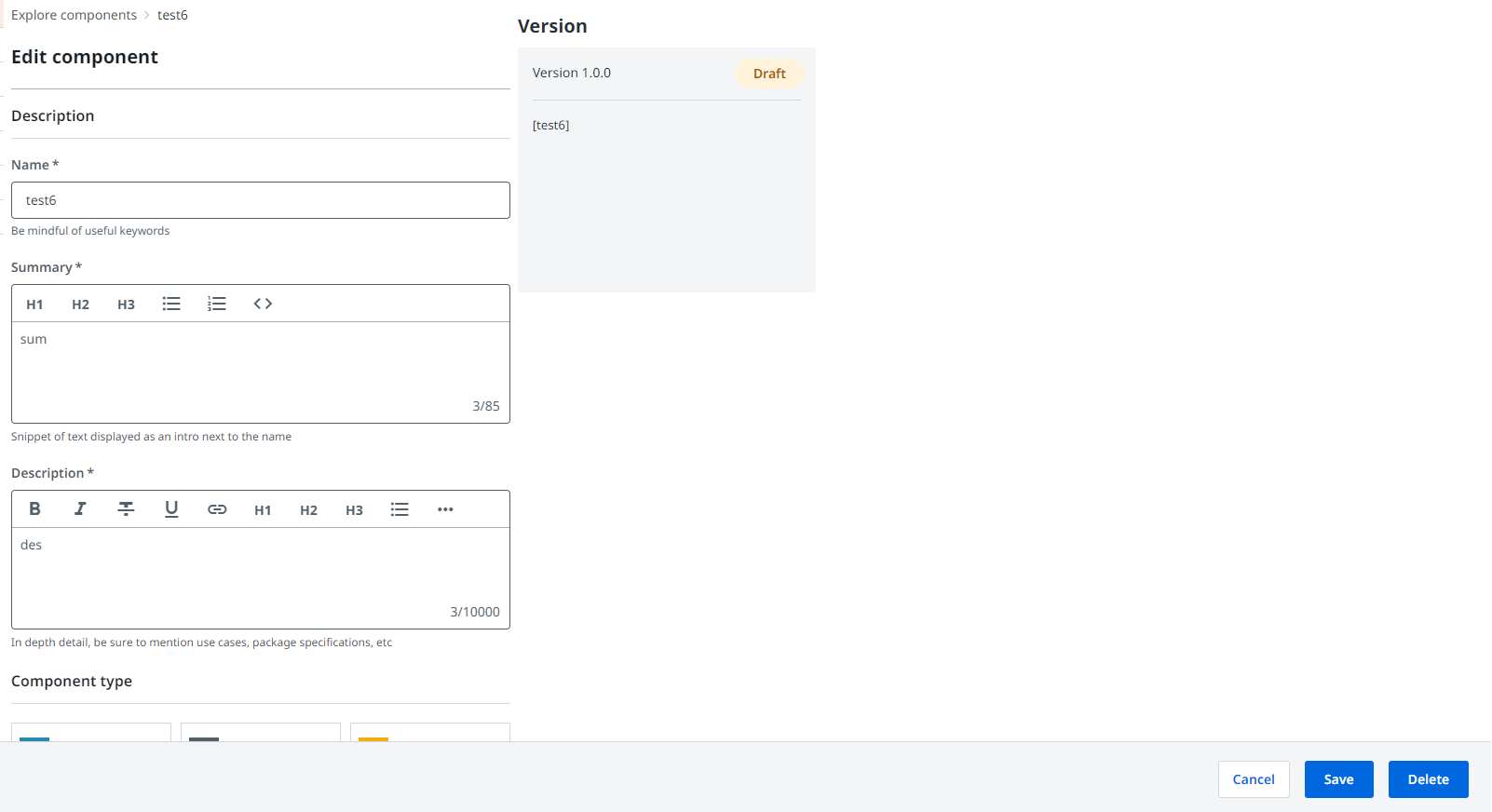Click the test6 breadcrumb item
This screenshot has height=812, width=1492.
tap(172, 15)
